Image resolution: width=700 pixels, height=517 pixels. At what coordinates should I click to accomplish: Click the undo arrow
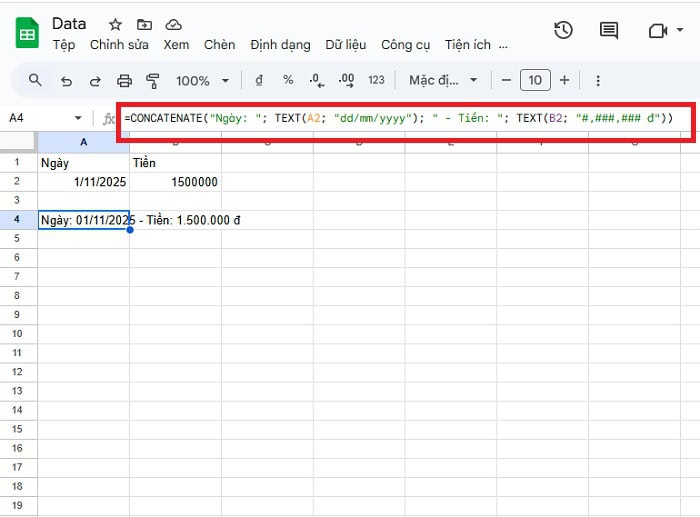click(66, 80)
